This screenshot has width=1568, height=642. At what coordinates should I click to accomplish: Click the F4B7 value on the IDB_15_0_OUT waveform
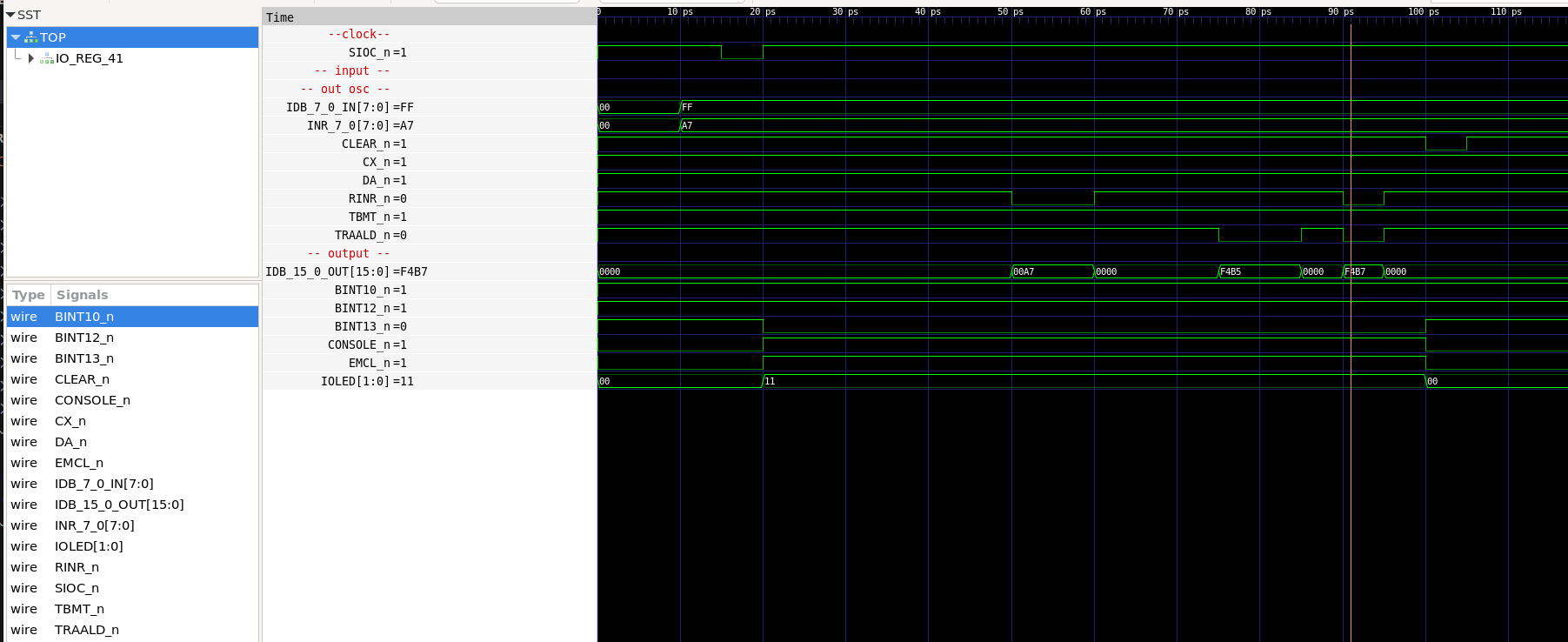(x=1356, y=271)
